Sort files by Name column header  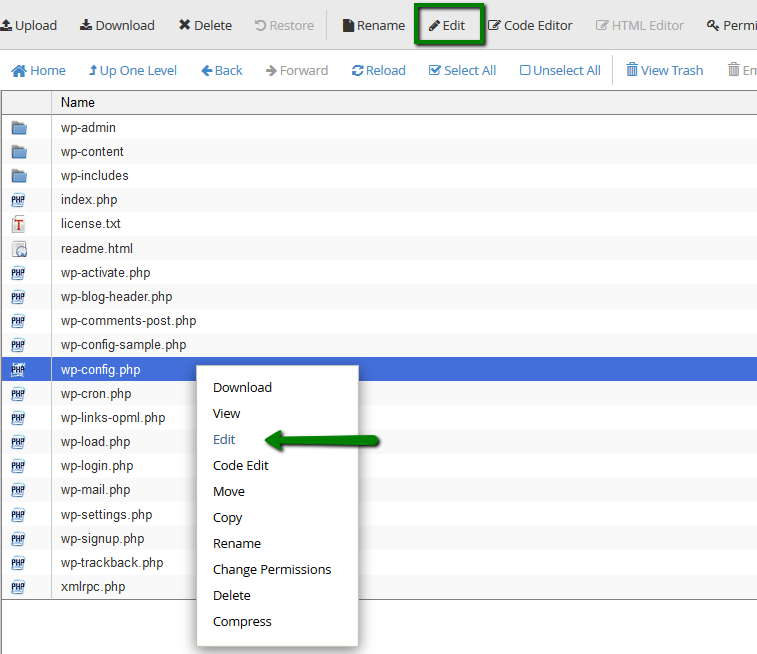point(78,103)
